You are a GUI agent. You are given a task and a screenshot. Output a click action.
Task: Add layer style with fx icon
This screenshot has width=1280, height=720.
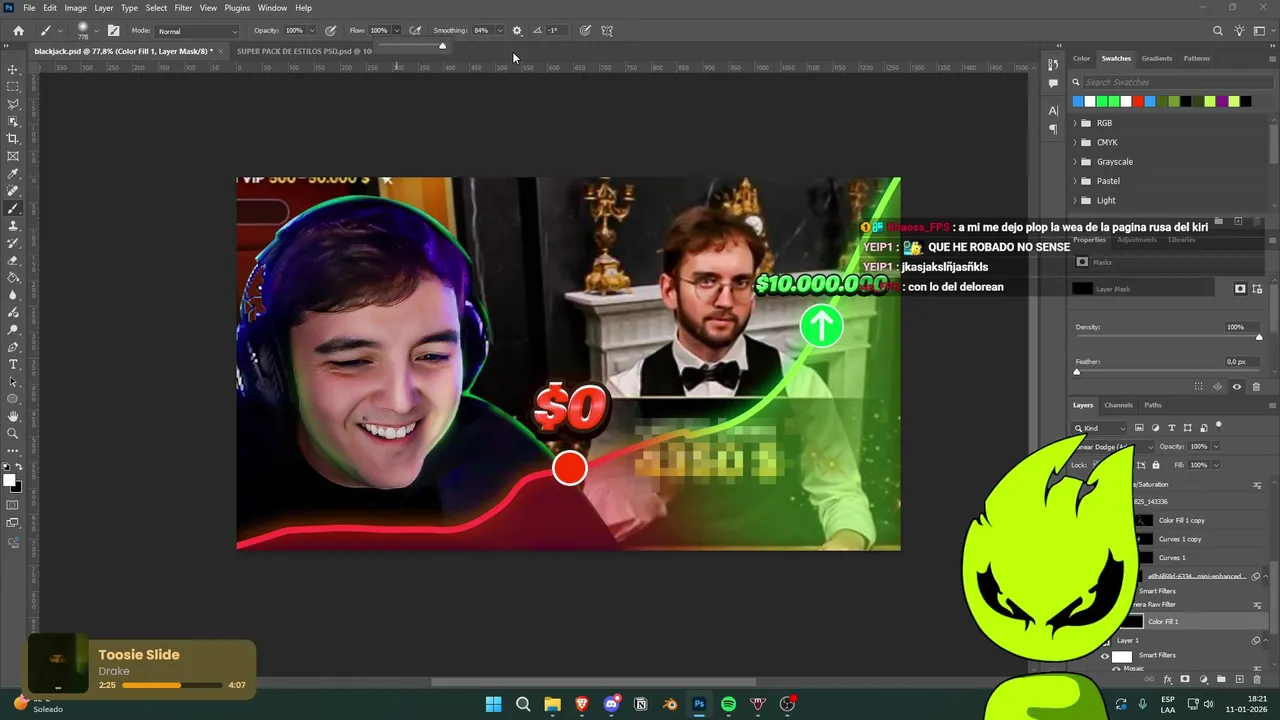(x=1167, y=679)
